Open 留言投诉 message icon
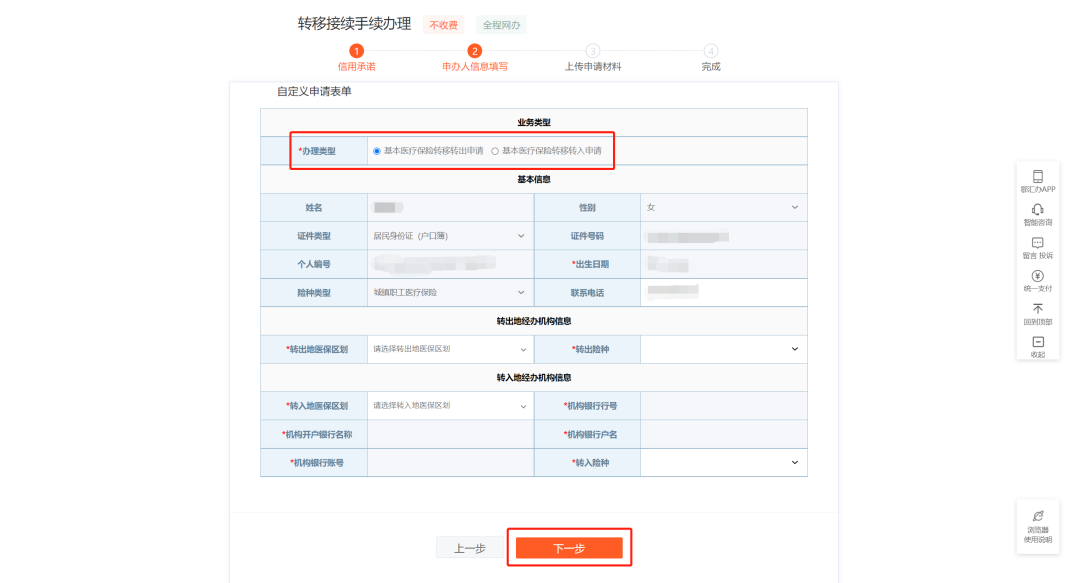 coord(1037,243)
